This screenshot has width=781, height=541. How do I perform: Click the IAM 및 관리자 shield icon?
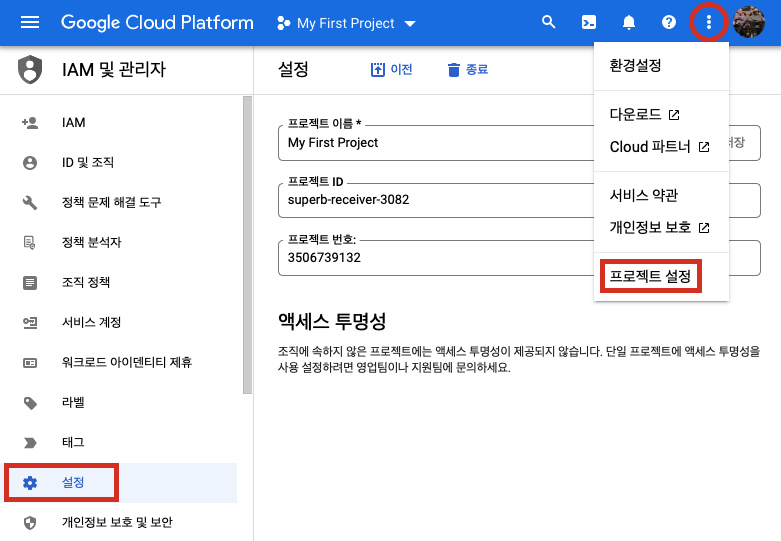click(30, 69)
